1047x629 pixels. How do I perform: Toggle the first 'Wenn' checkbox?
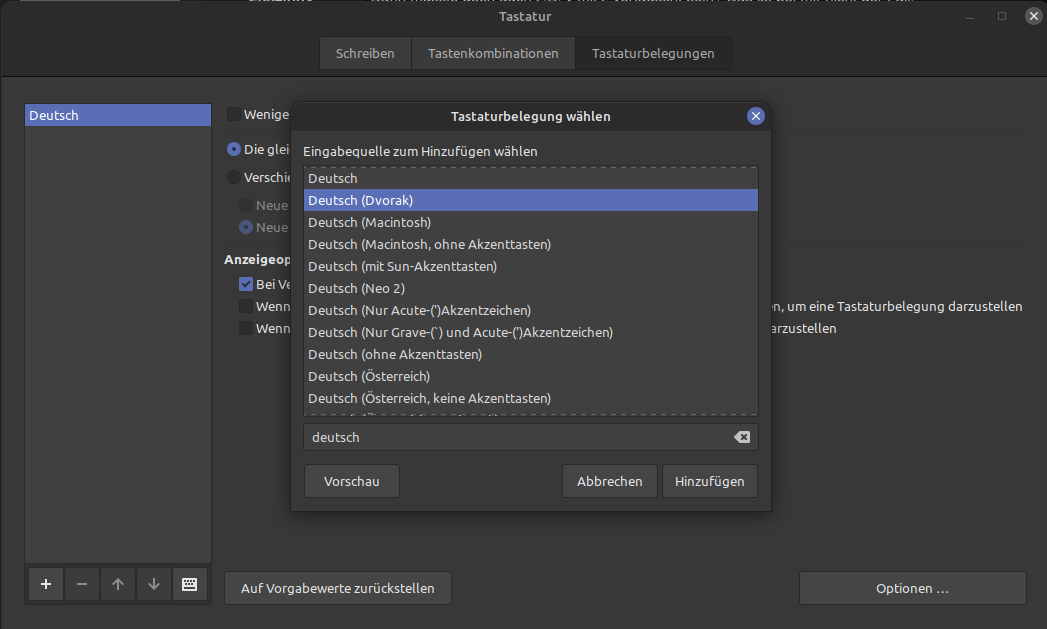246,306
